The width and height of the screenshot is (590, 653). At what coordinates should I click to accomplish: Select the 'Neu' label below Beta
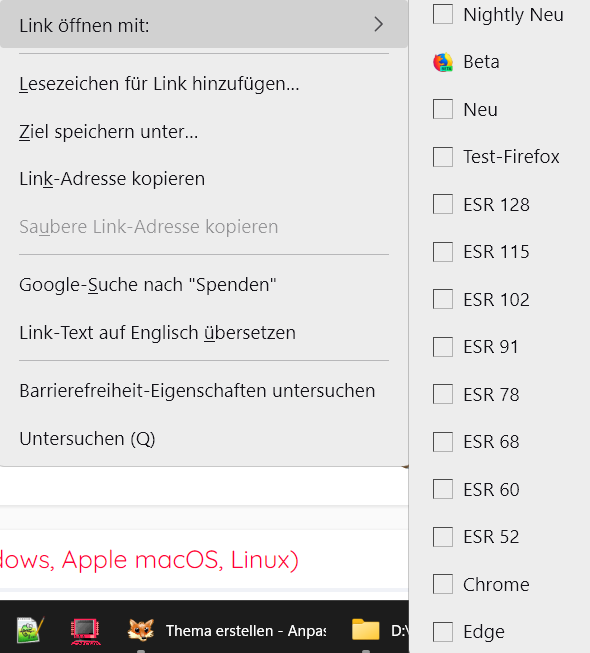(x=480, y=110)
